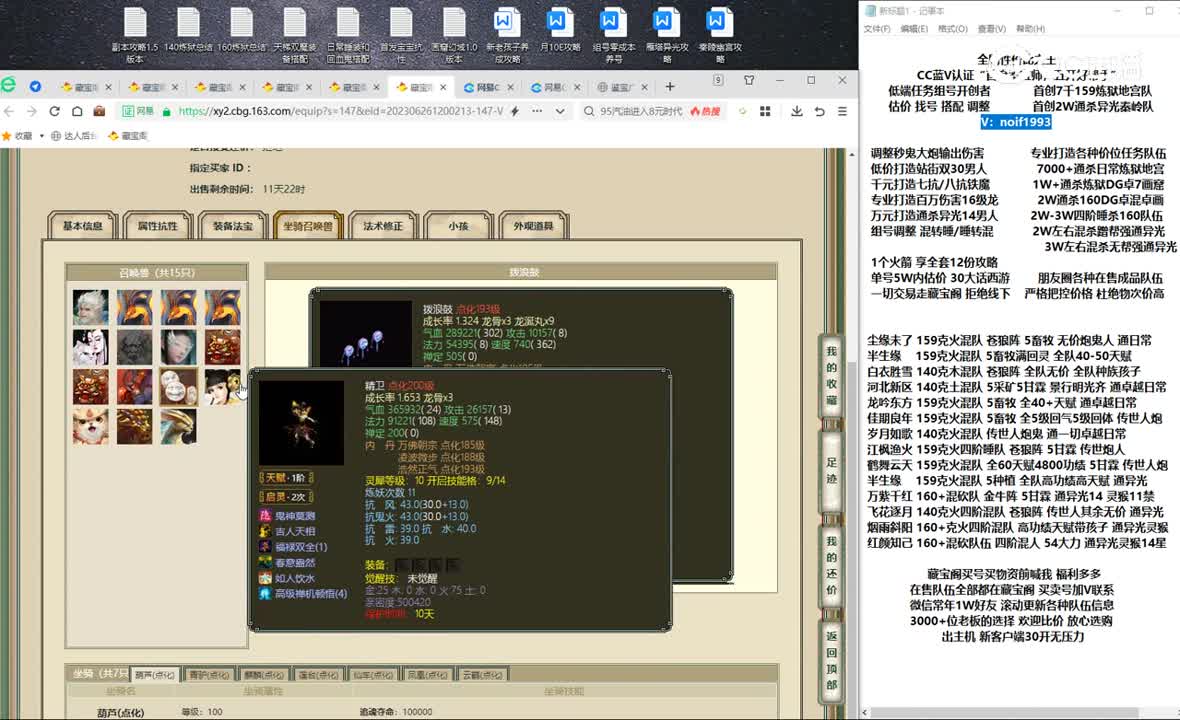The height and width of the screenshot is (720, 1180).
Task: Open the 达人后台 bookmark
Action: pyautogui.click(x=75, y=136)
